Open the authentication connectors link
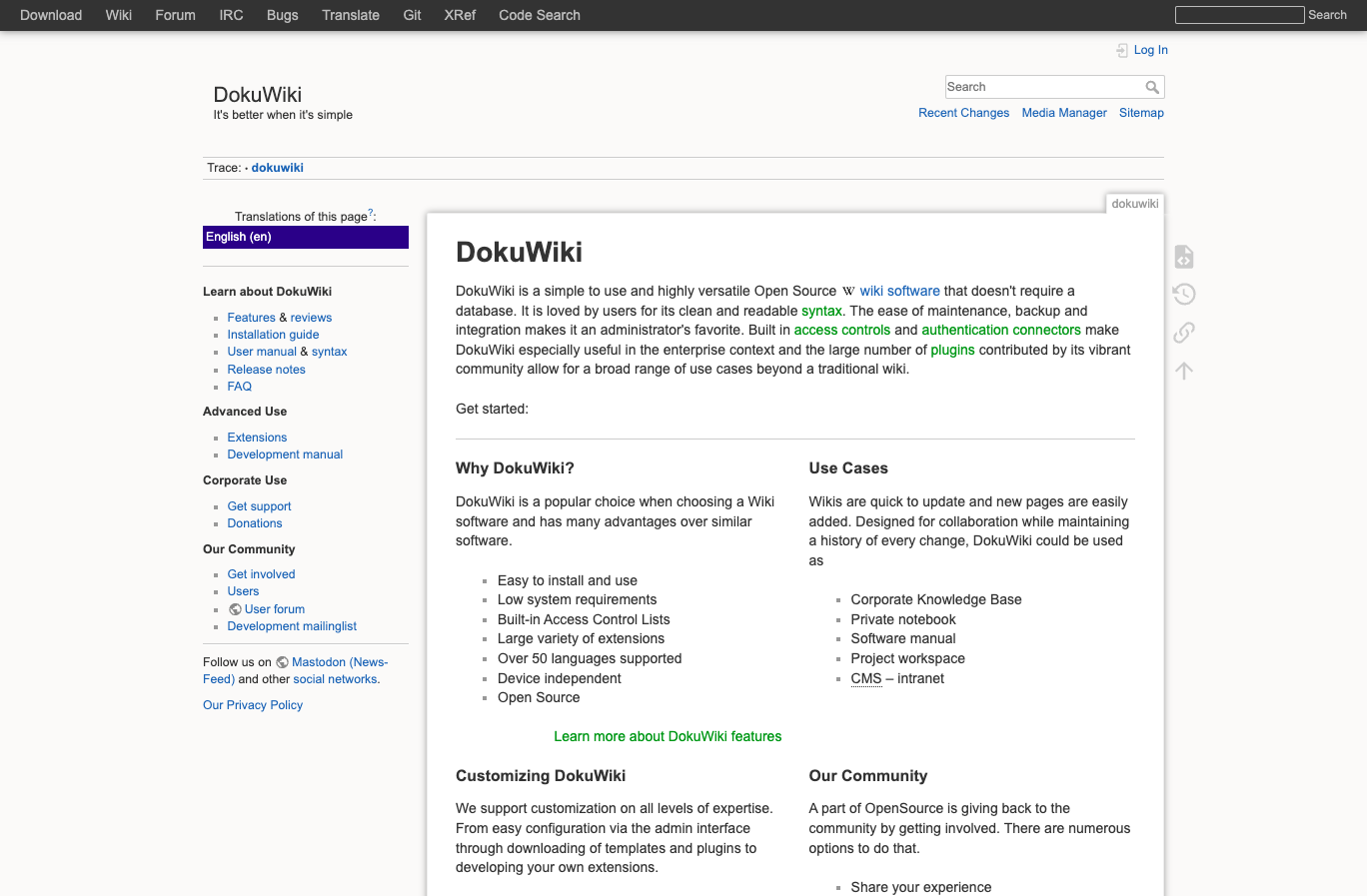 (1001, 330)
